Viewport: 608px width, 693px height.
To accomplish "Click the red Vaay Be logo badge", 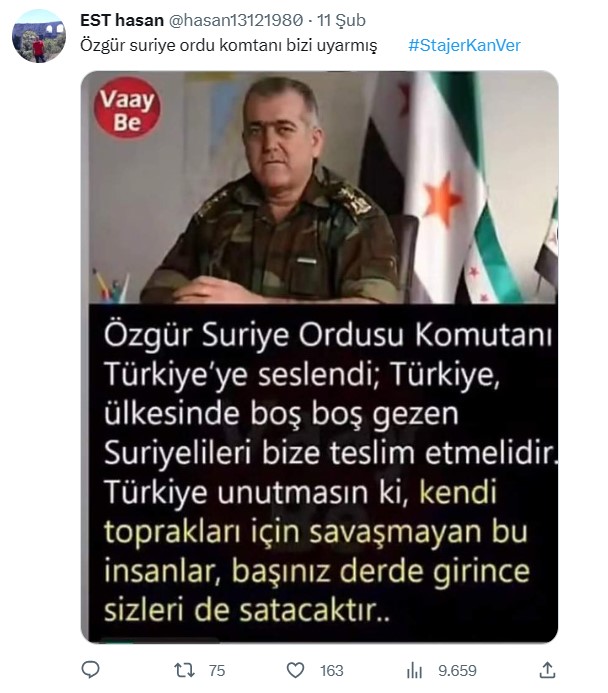I will point(127,108).
